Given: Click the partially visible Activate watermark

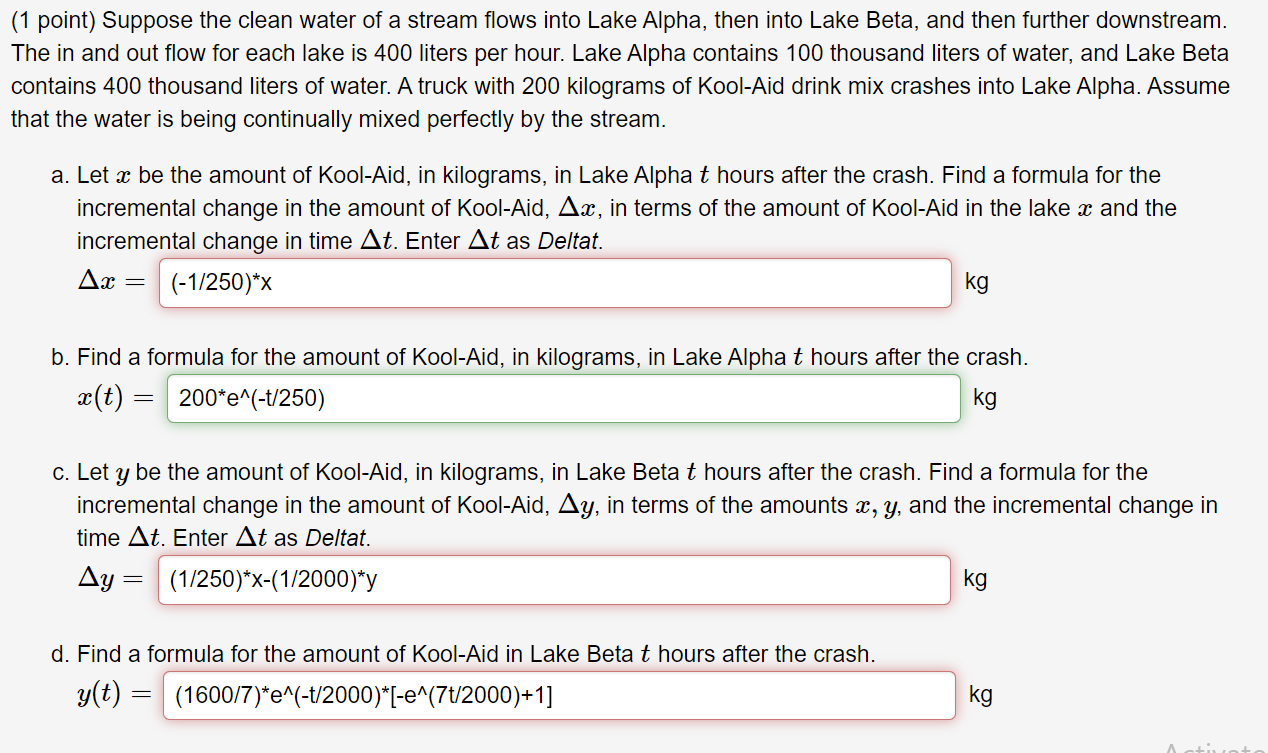Looking at the screenshot, I should [x=1210, y=748].
